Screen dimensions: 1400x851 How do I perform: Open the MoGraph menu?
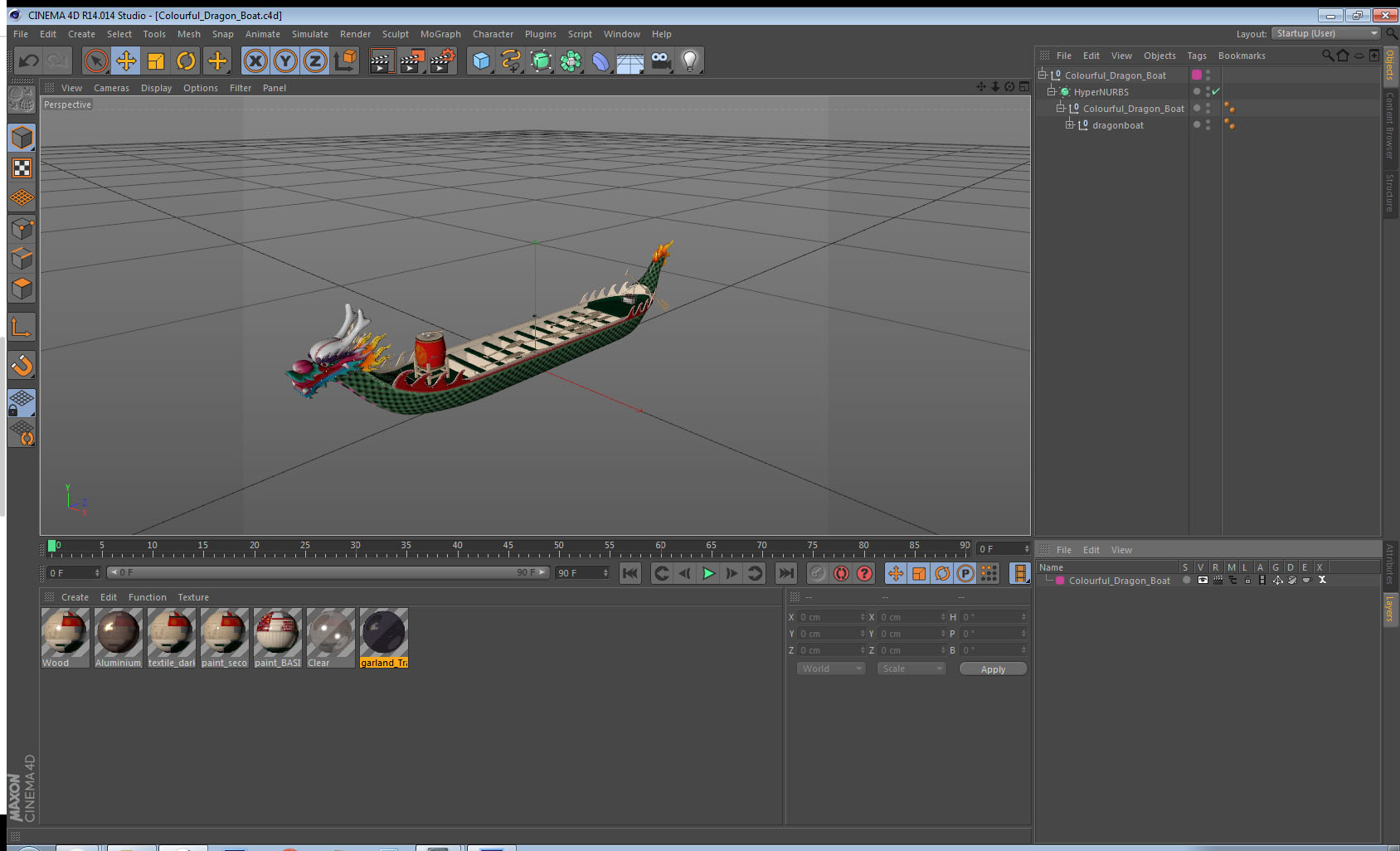pos(440,34)
